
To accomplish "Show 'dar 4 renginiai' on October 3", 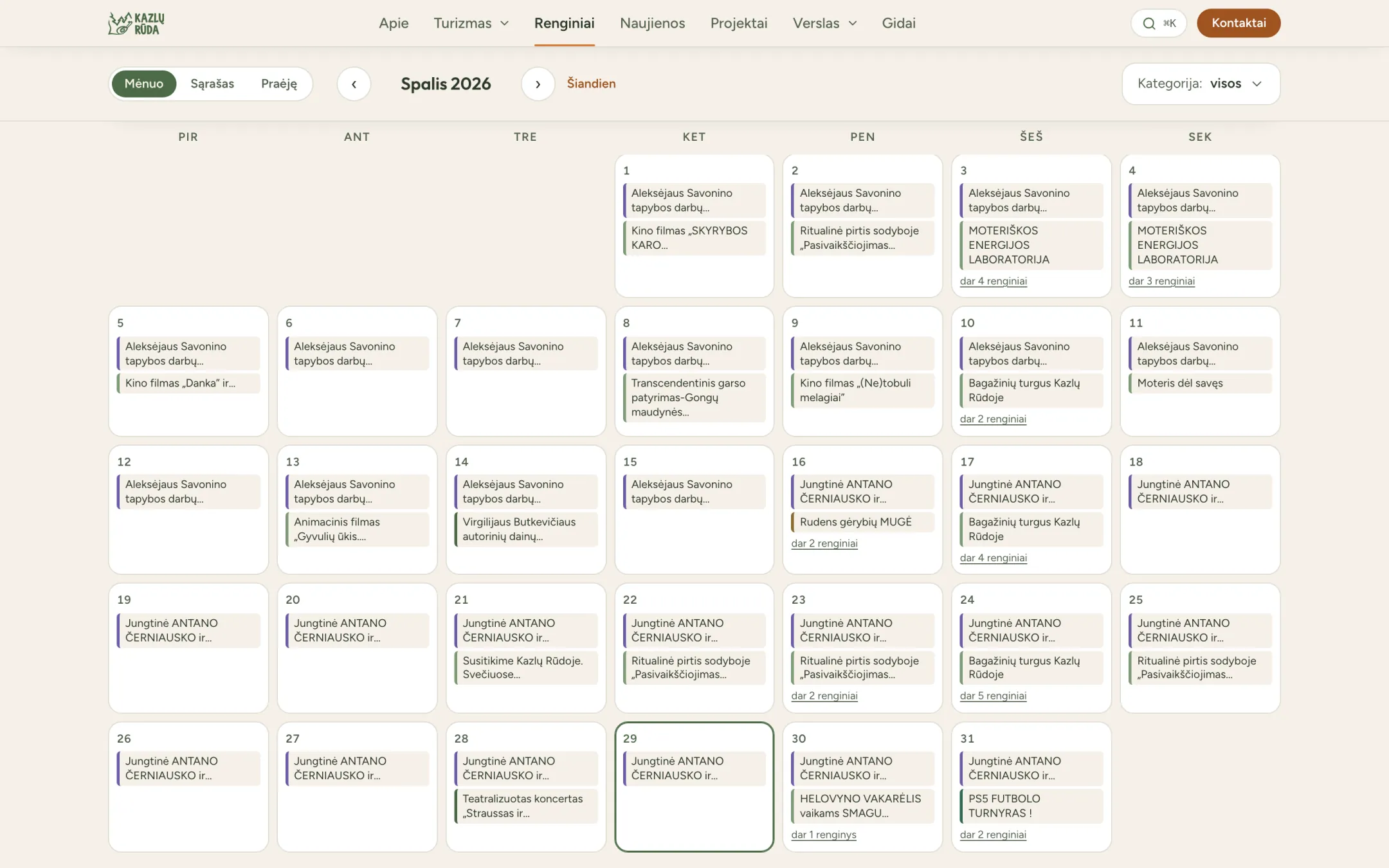I will [993, 281].
